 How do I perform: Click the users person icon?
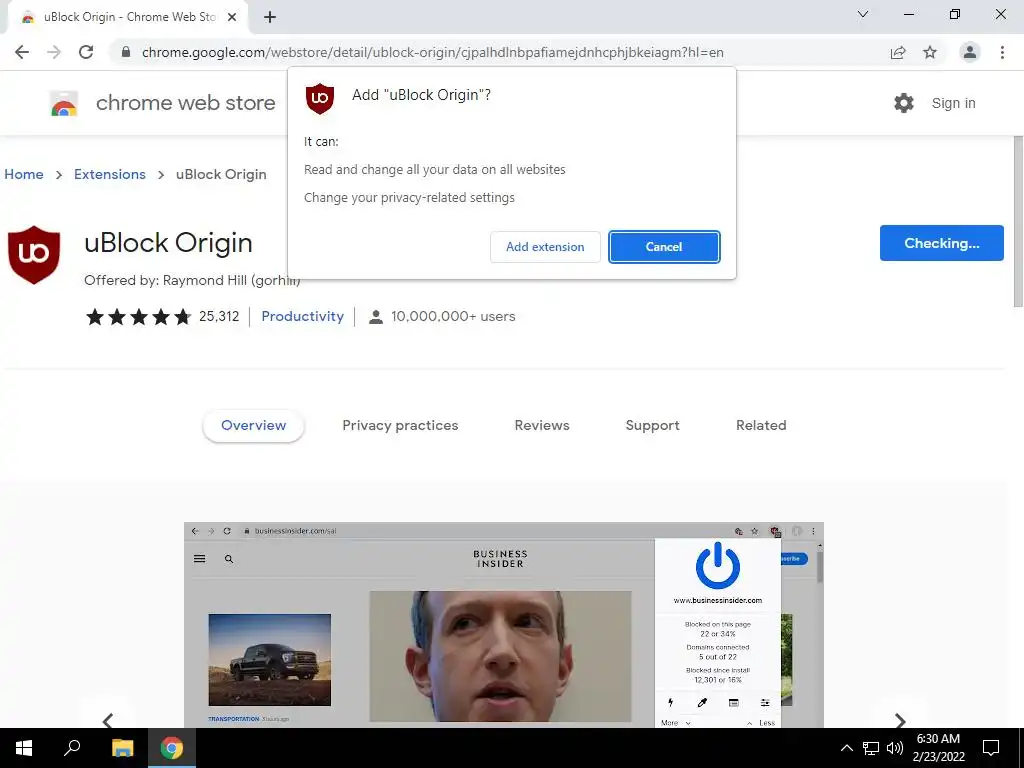pos(376,317)
